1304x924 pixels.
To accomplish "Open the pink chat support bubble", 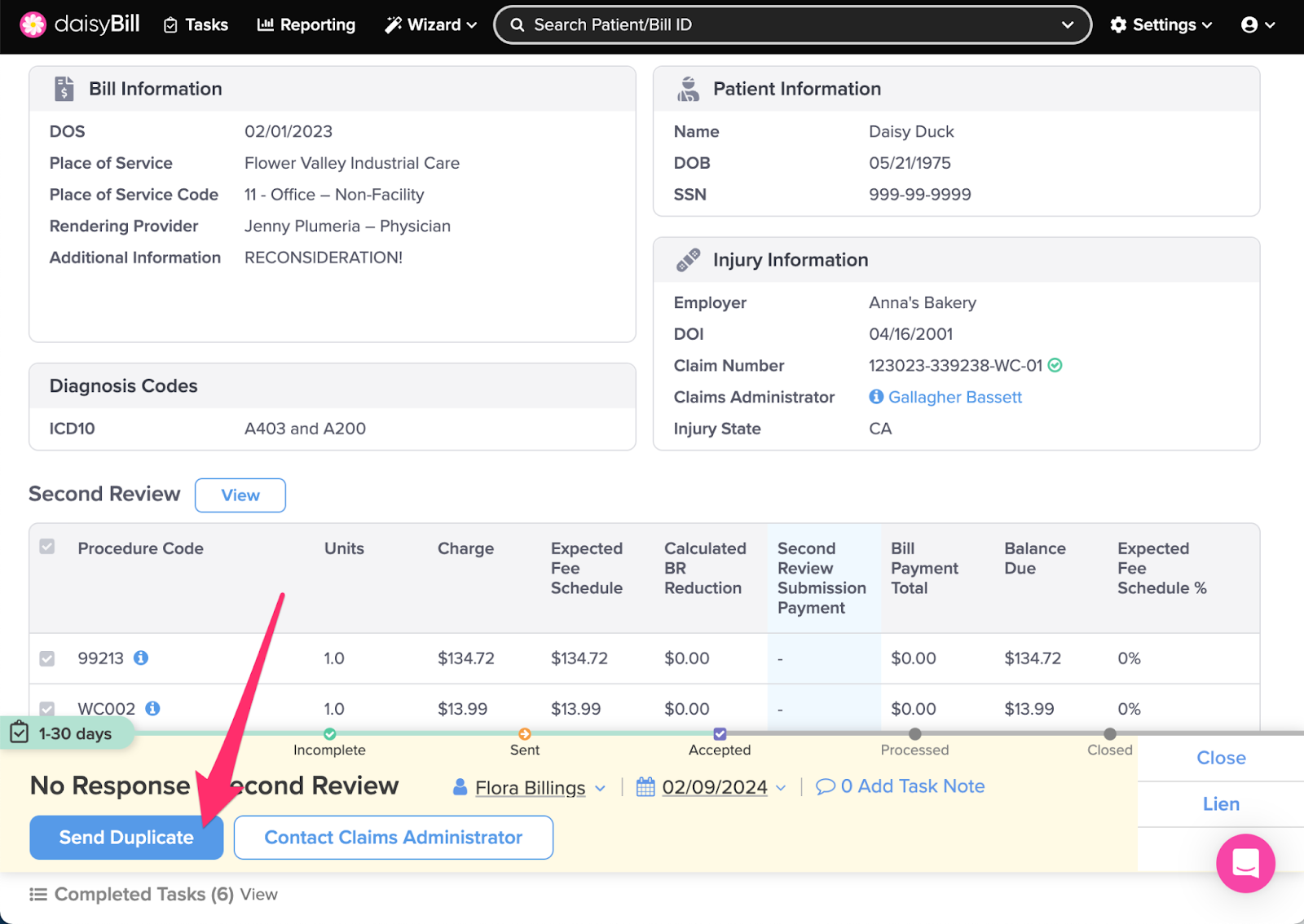I will click(x=1245, y=863).
